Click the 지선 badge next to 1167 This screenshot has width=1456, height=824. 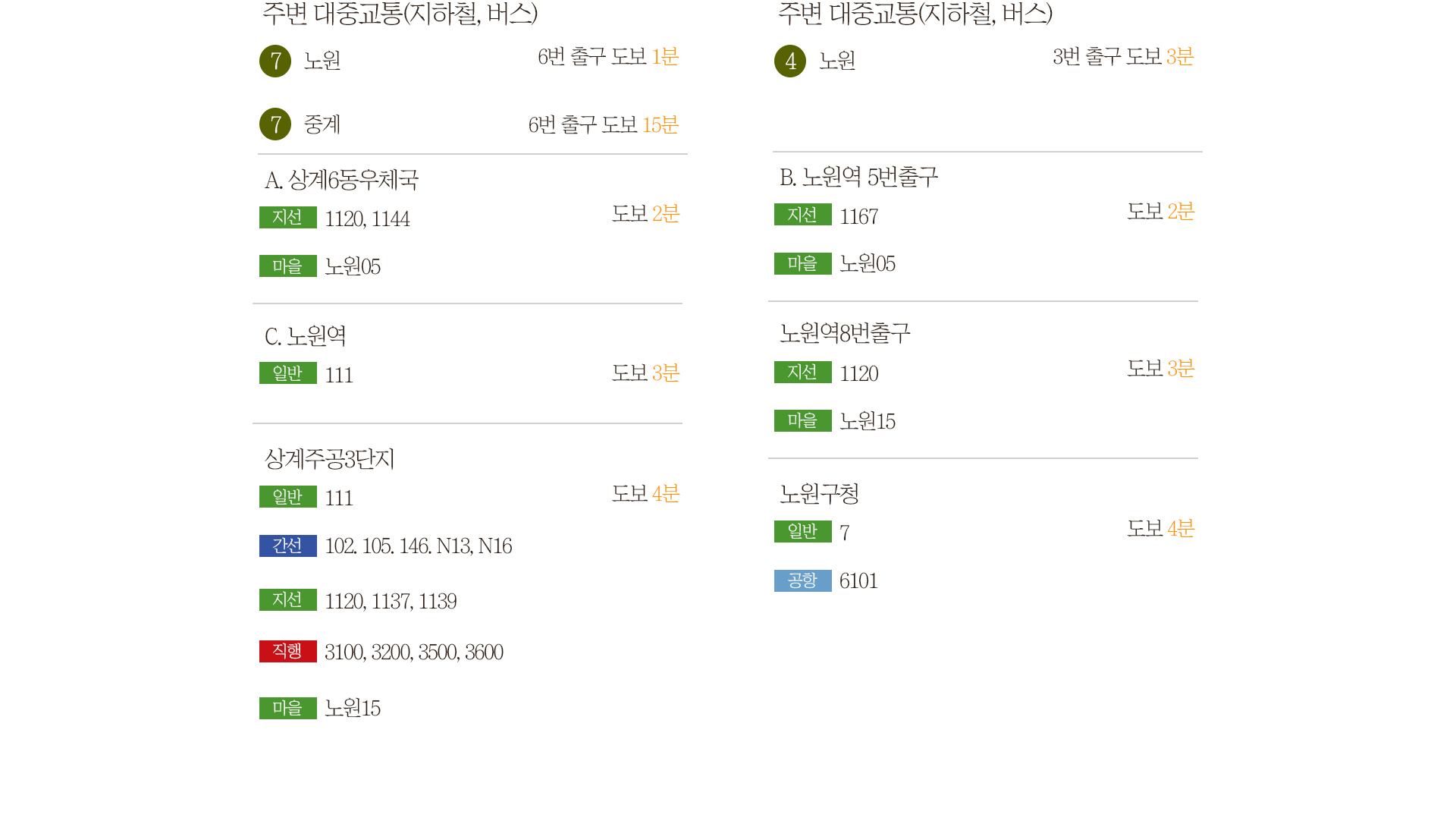802,215
